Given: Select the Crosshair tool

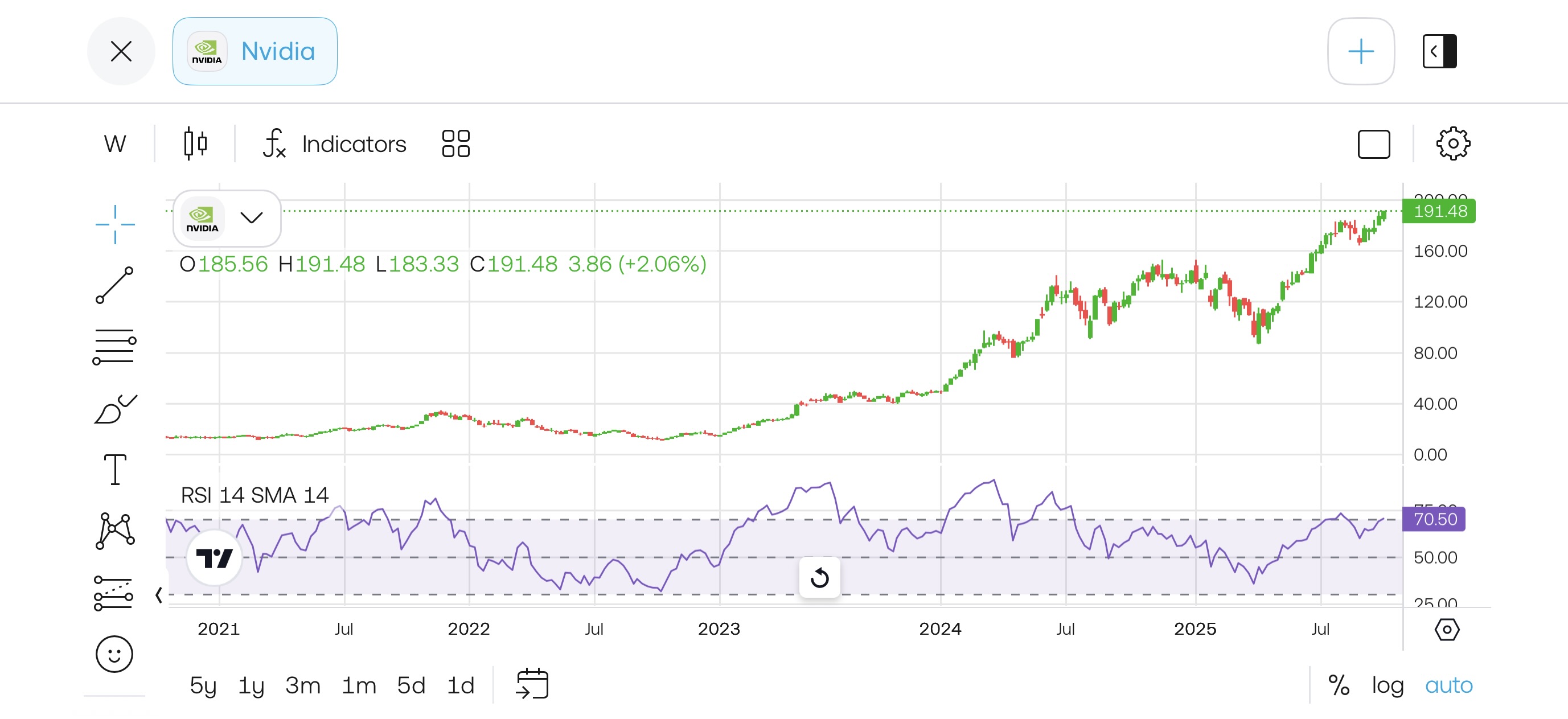Looking at the screenshot, I should (114, 224).
